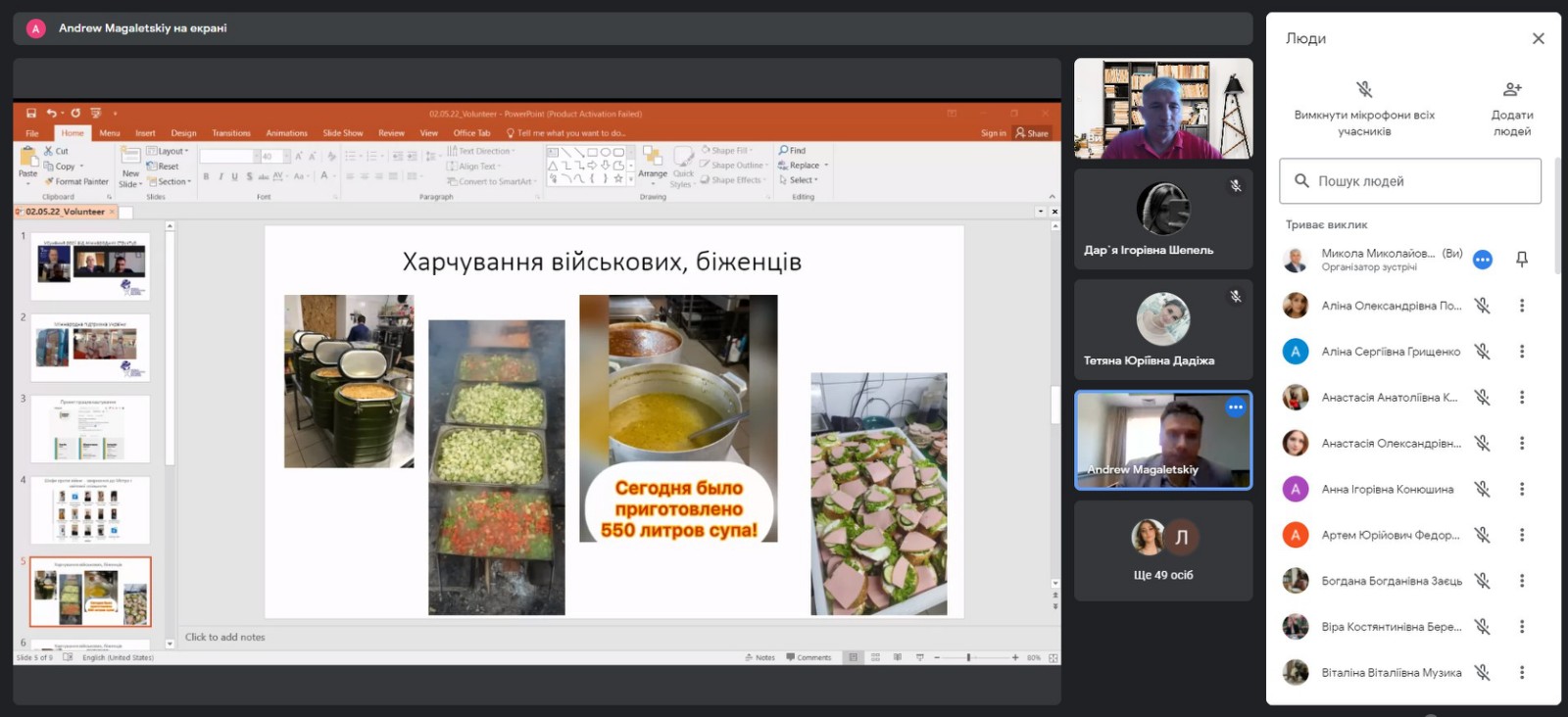This screenshot has width=1568, height=717.
Task: Click the Пошук людей search field
Action: coord(1409,181)
